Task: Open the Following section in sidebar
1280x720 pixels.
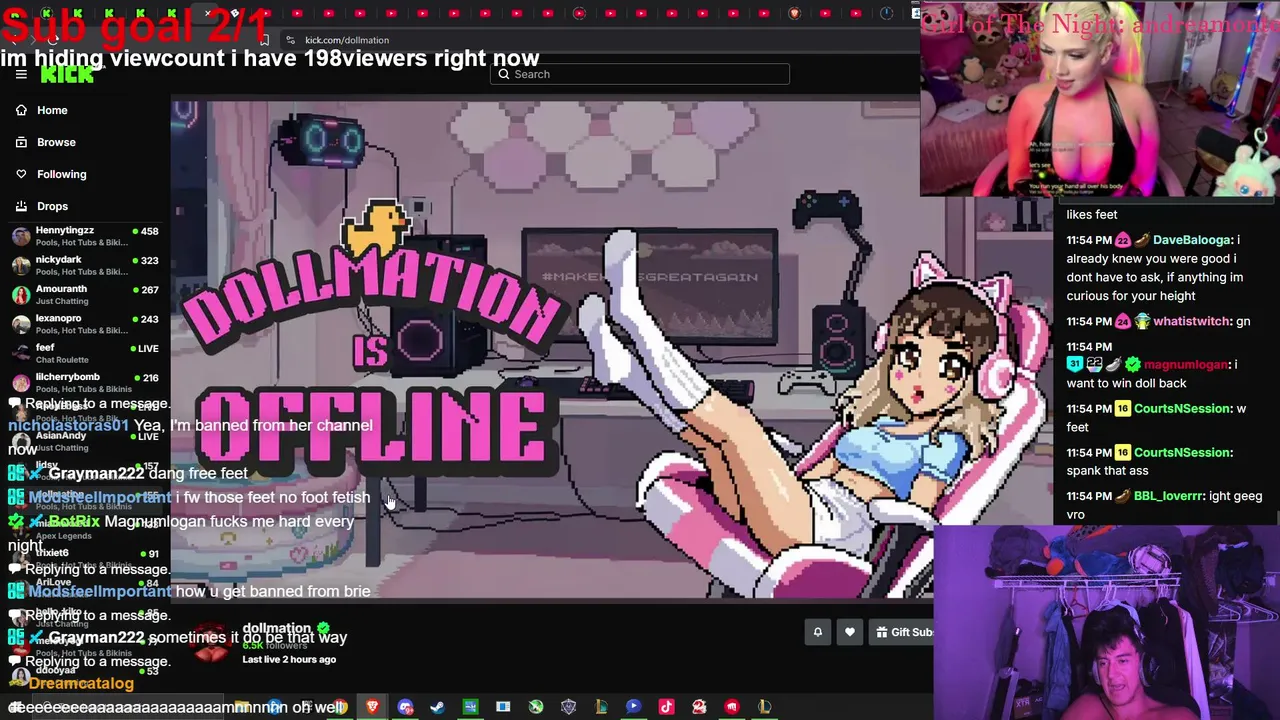Action: [x=61, y=174]
